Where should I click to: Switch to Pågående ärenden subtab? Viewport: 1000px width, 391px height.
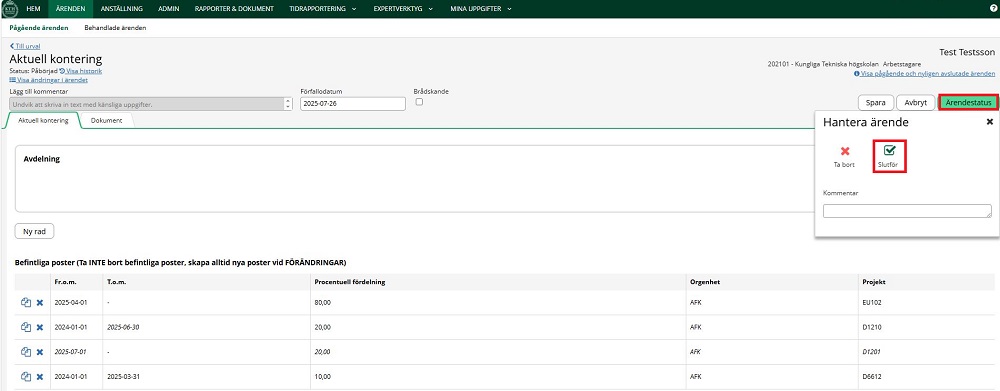(x=39, y=28)
